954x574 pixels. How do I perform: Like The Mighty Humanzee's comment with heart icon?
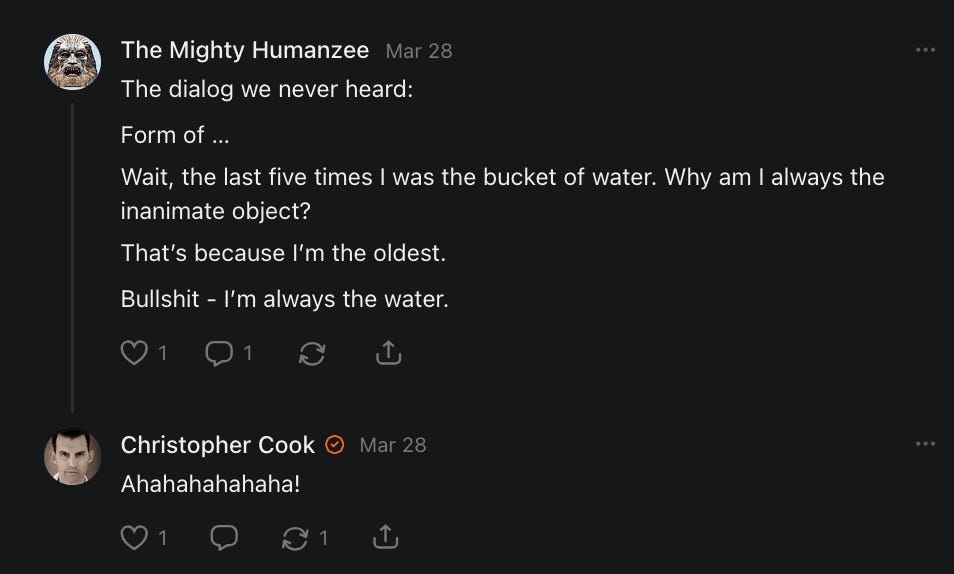click(x=134, y=353)
